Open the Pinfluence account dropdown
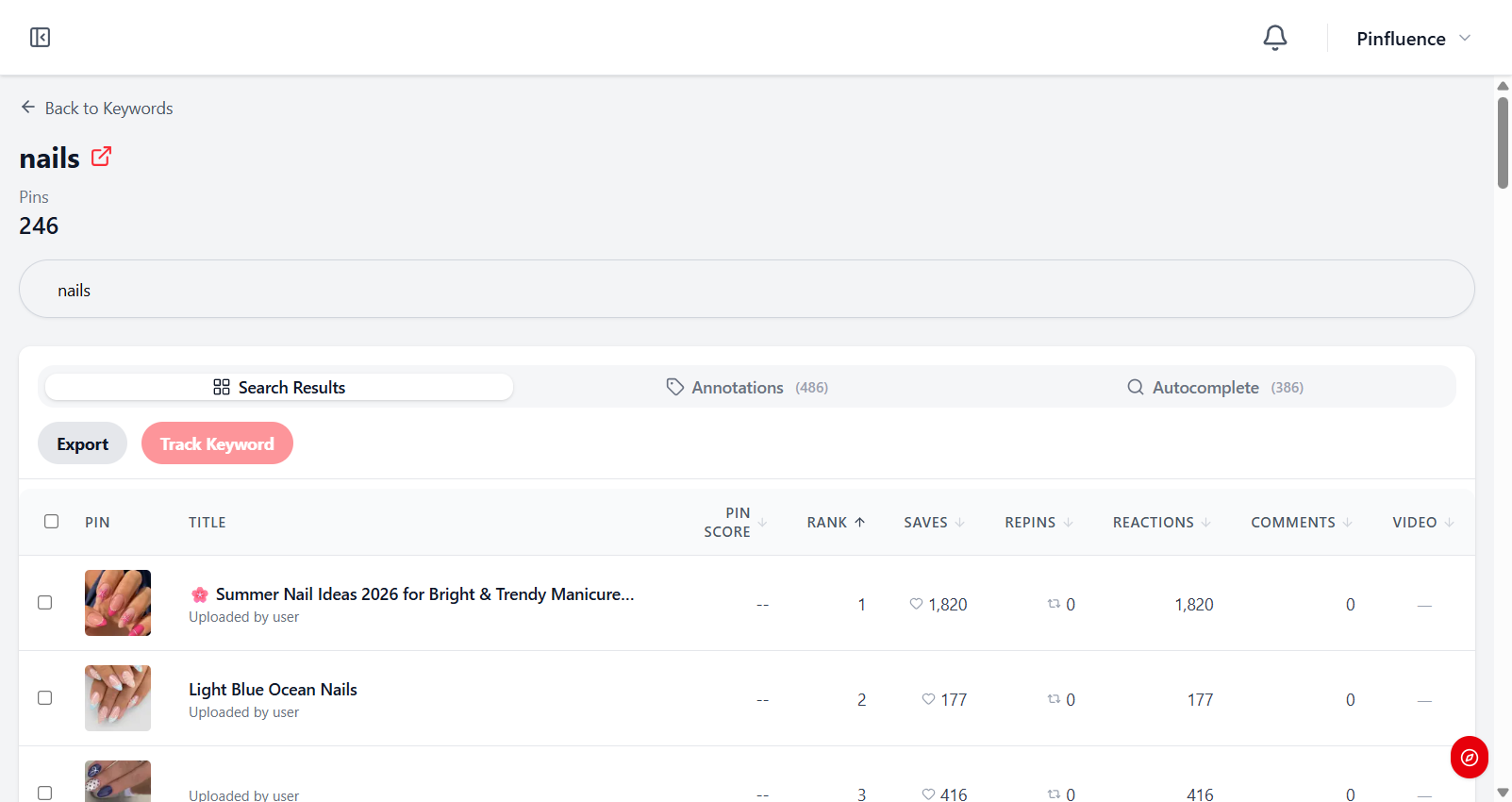1512x802 pixels. 1413,39
